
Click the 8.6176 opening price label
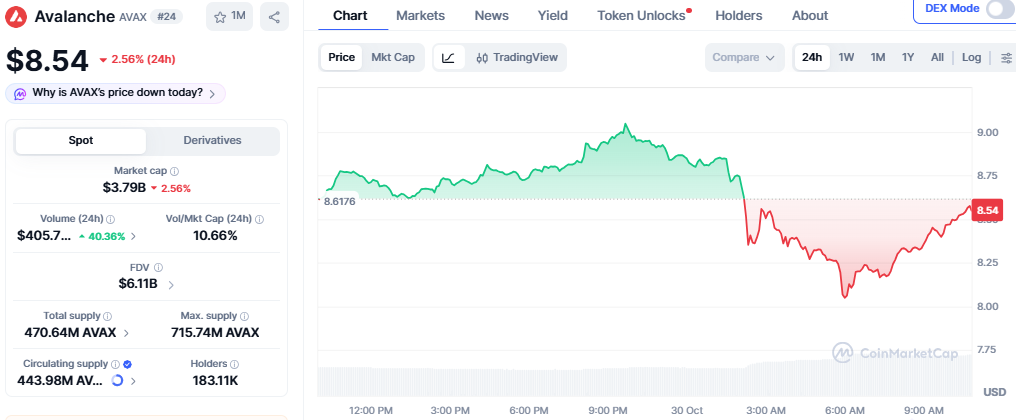tap(339, 202)
